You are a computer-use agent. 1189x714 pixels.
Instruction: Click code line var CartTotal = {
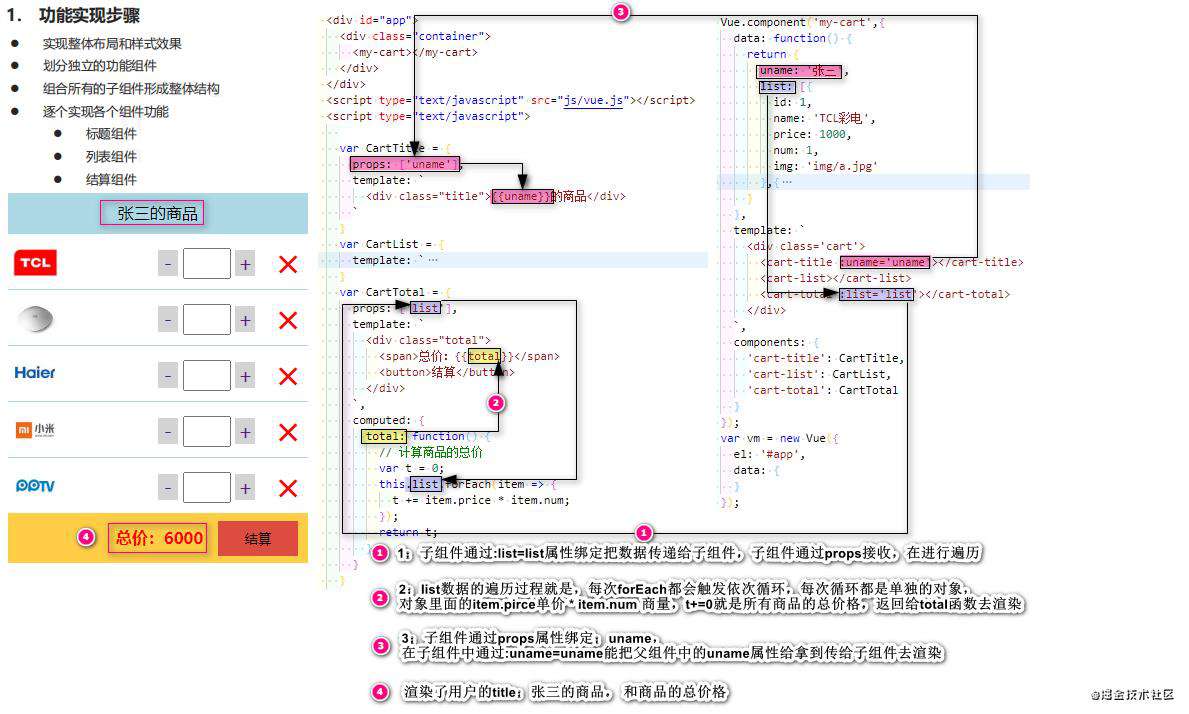click(x=394, y=292)
